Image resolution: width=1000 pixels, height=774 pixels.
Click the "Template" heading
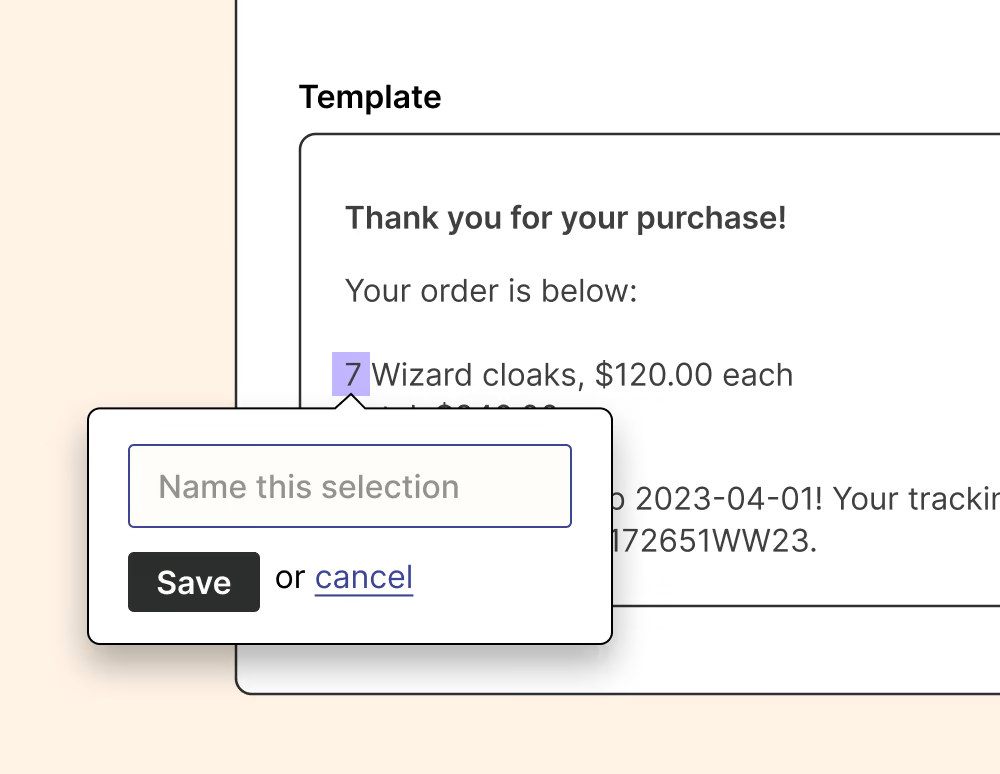(370, 97)
